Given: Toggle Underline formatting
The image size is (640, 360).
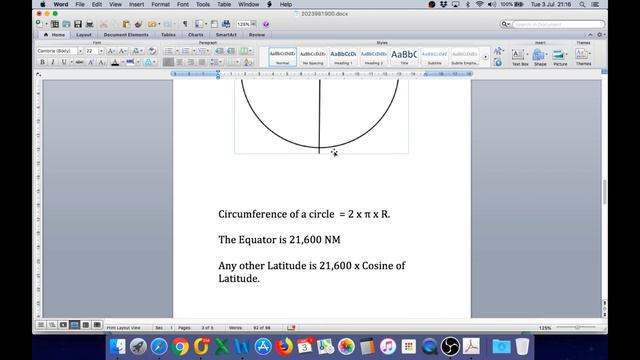Looking at the screenshot, I should click(64, 62).
